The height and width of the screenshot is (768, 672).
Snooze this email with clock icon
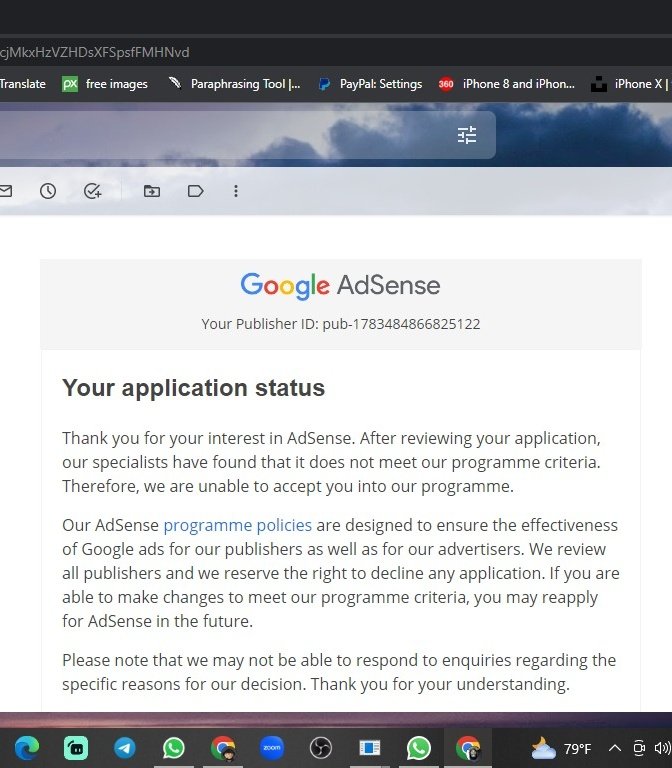(48, 191)
